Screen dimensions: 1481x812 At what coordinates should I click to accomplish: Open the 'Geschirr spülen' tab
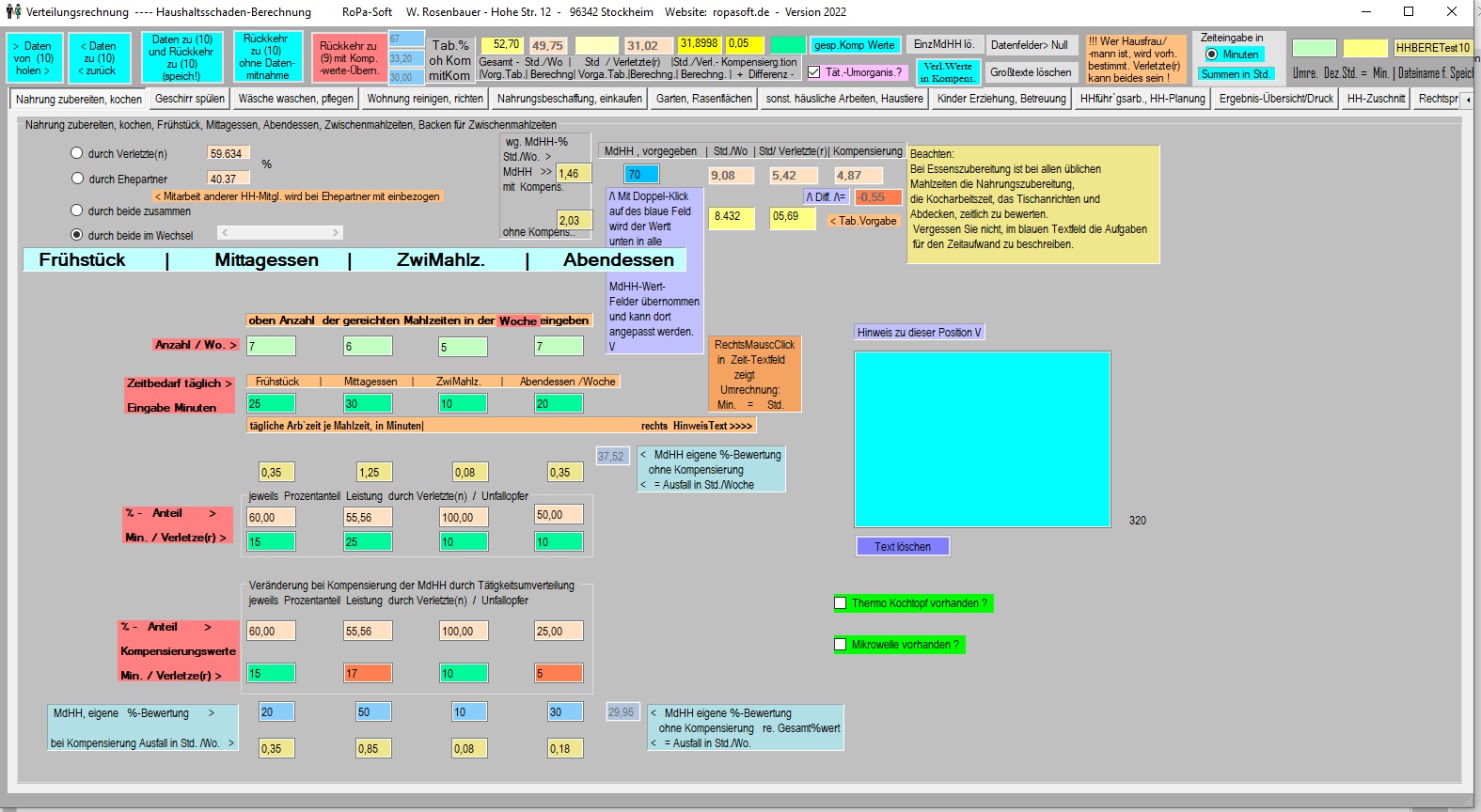[189, 99]
